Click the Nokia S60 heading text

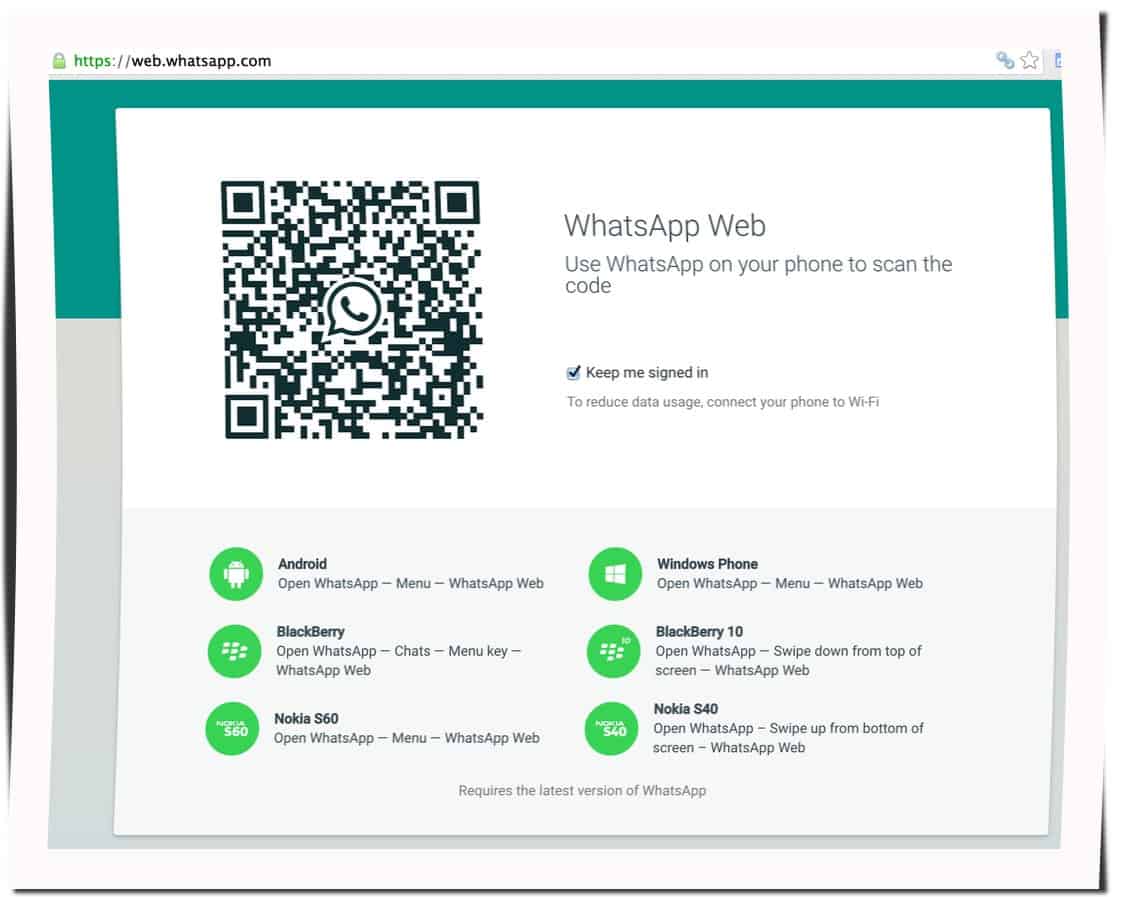pos(306,718)
